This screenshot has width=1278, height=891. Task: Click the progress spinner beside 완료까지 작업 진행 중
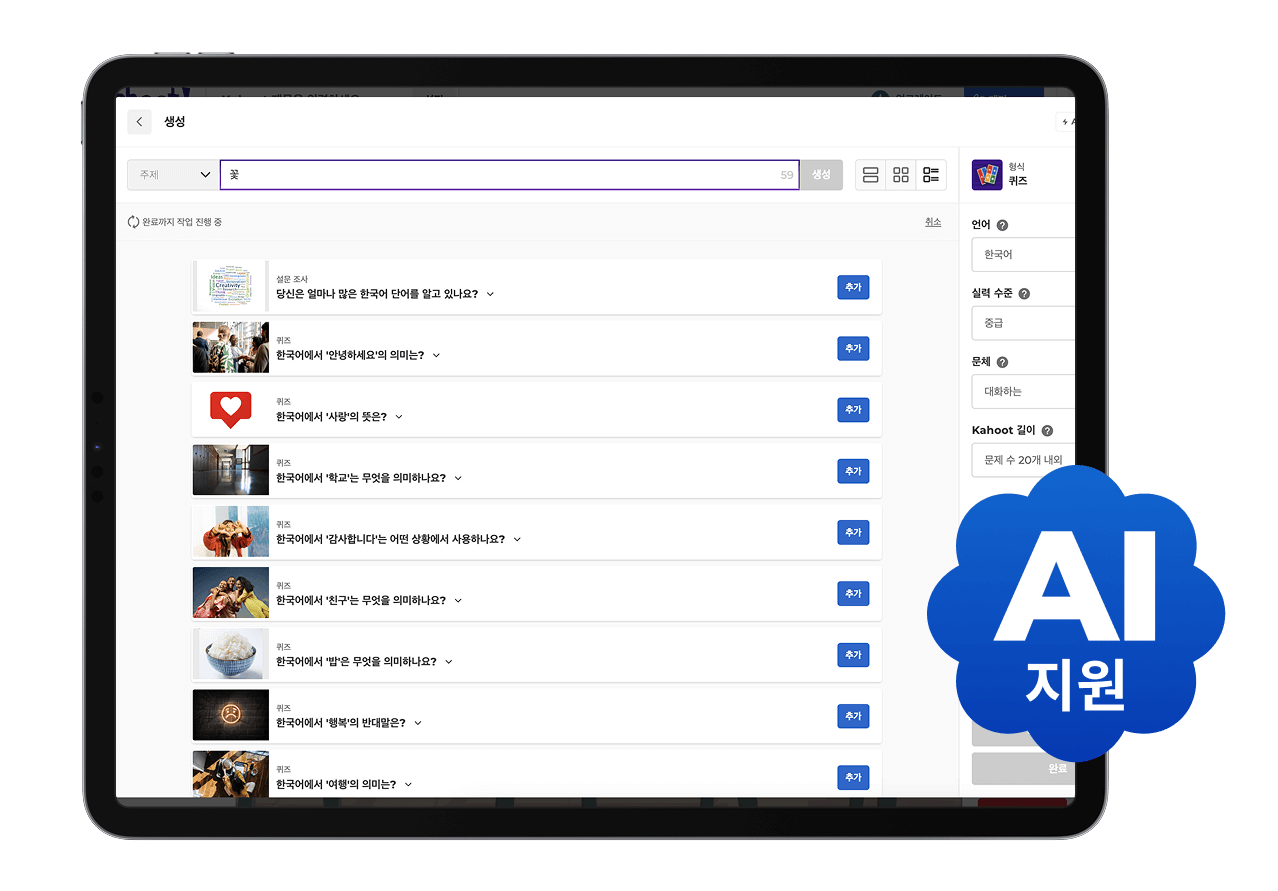pos(133,222)
